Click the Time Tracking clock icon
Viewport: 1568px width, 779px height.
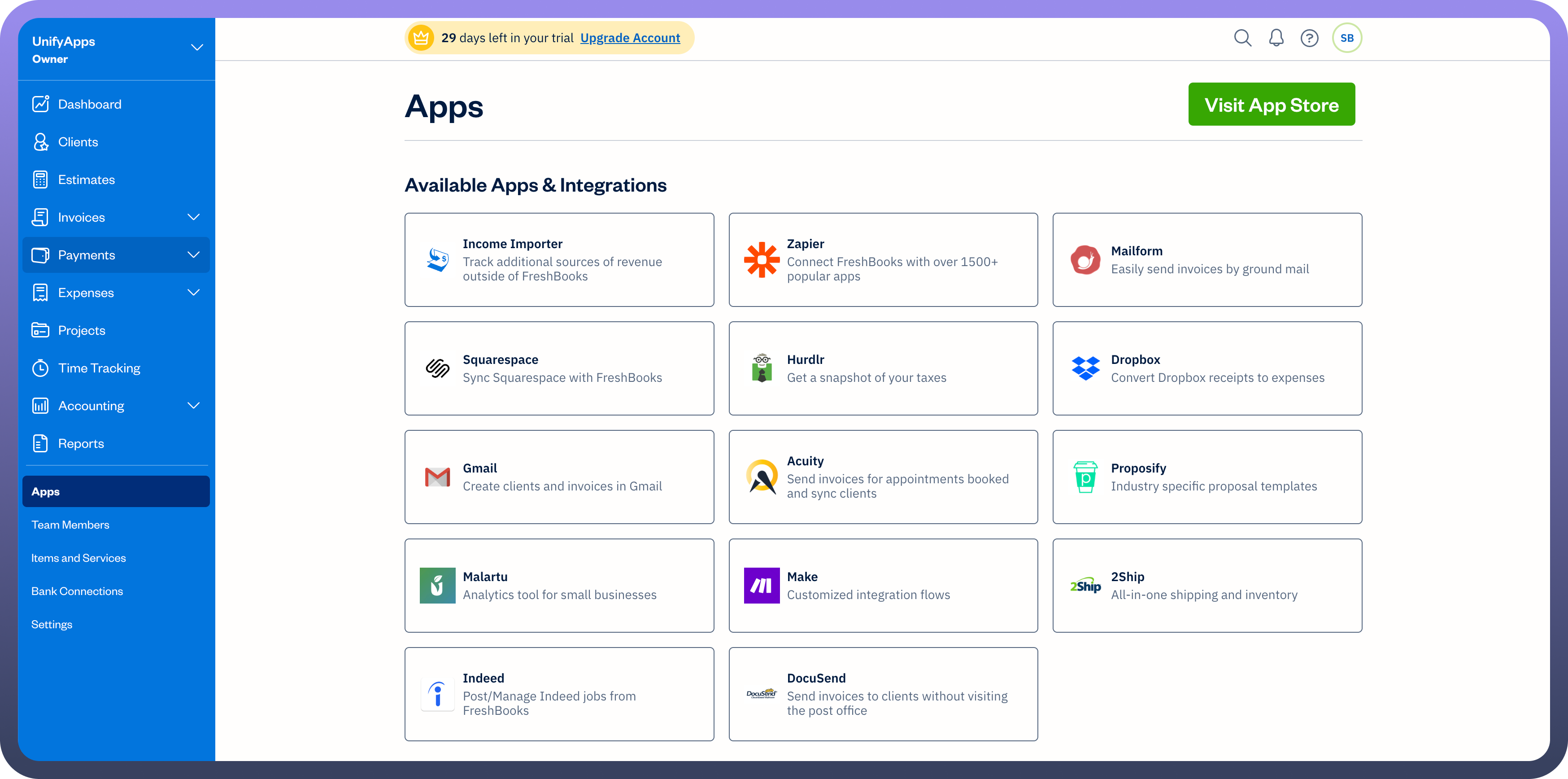40,368
